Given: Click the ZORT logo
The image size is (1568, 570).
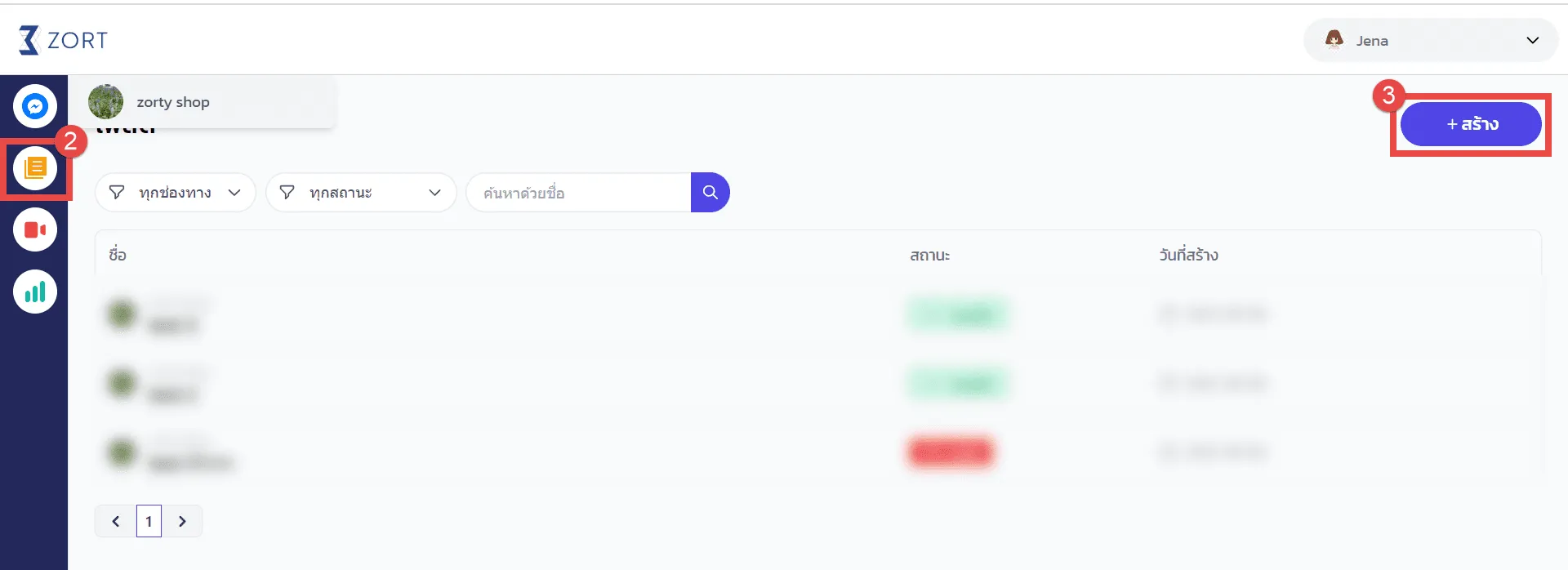Looking at the screenshot, I should (64, 40).
